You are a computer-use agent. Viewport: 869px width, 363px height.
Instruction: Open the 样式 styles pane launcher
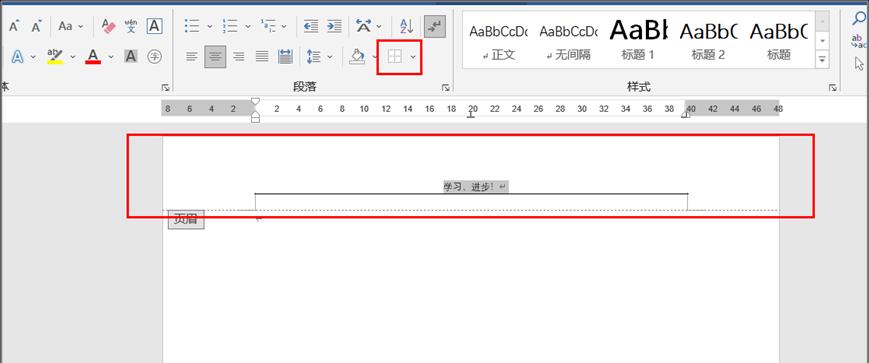tap(832, 88)
